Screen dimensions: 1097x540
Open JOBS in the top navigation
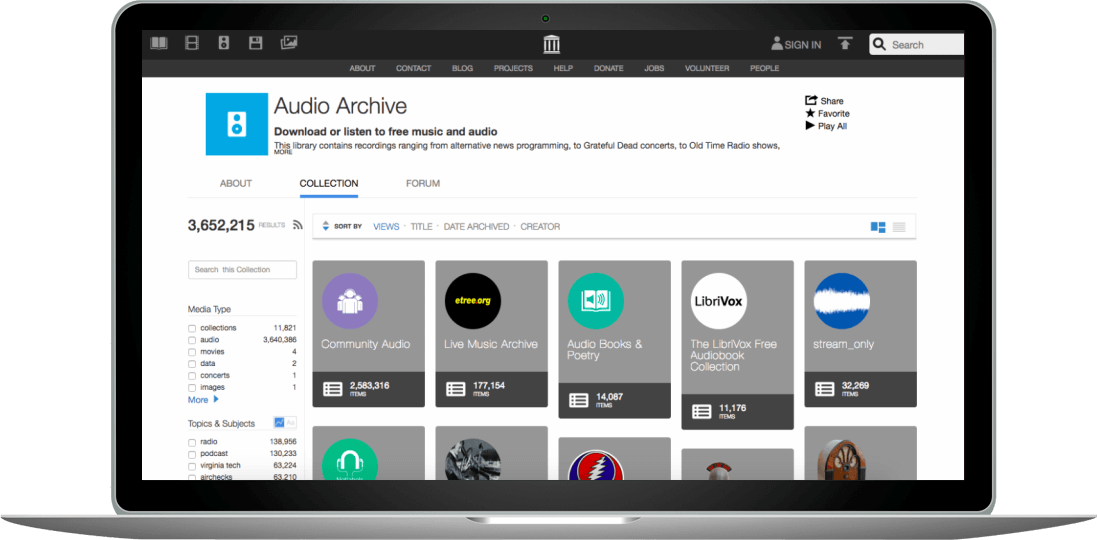pyautogui.click(x=654, y=69)
